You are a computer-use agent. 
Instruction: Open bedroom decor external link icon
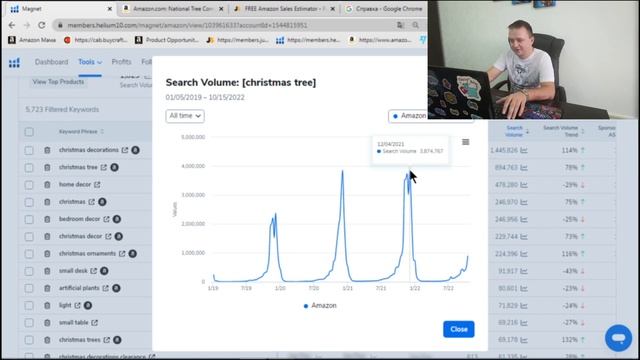coord(106,219)
